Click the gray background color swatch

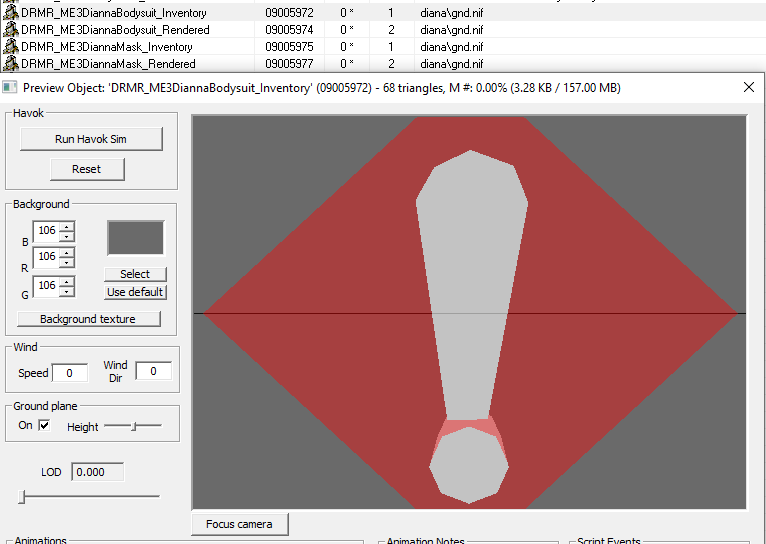pos(136,238)
